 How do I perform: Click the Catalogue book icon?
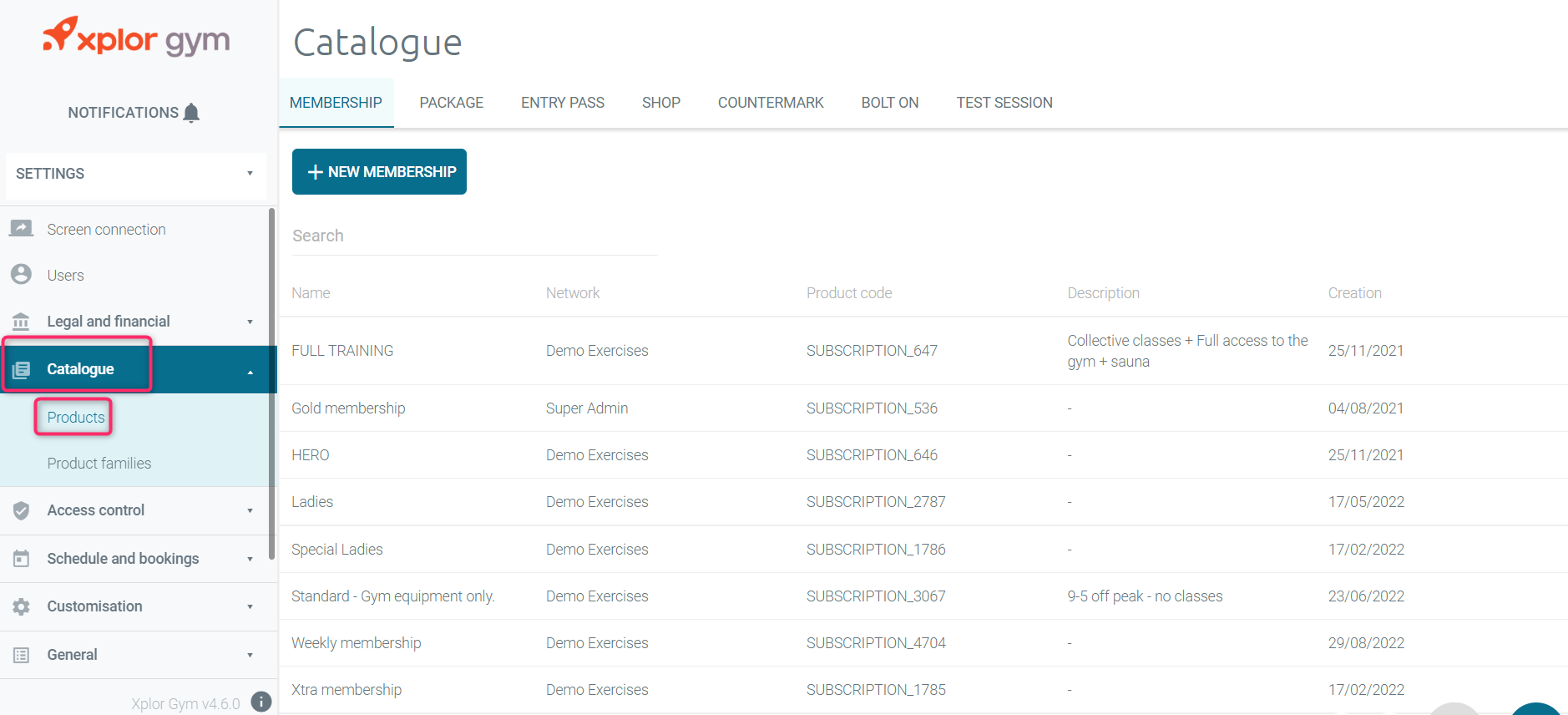[21, 369]
